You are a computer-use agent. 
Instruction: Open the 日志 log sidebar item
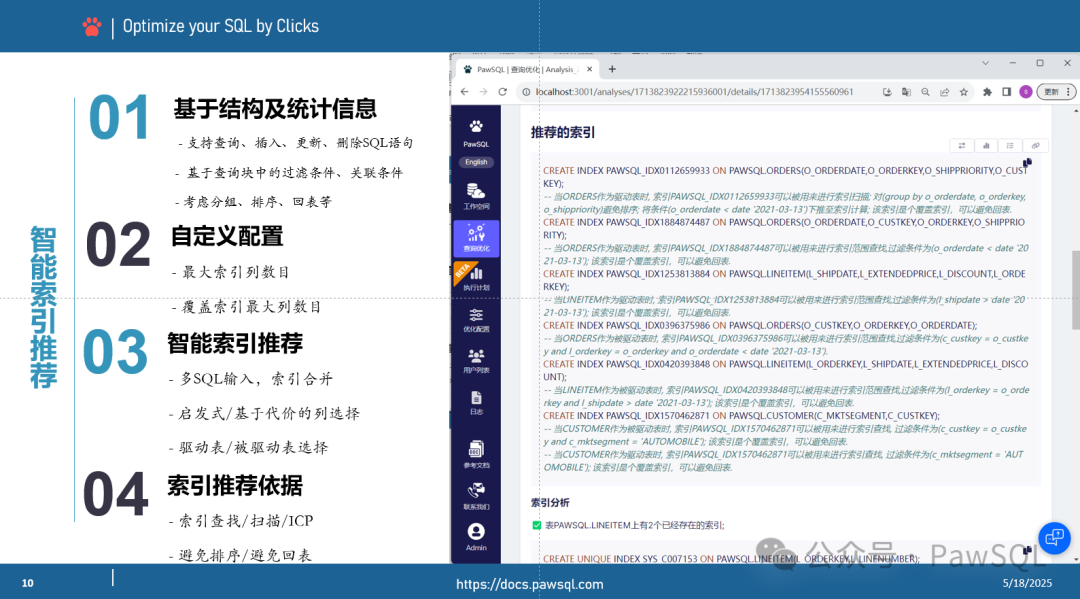(x=476, y=402)
